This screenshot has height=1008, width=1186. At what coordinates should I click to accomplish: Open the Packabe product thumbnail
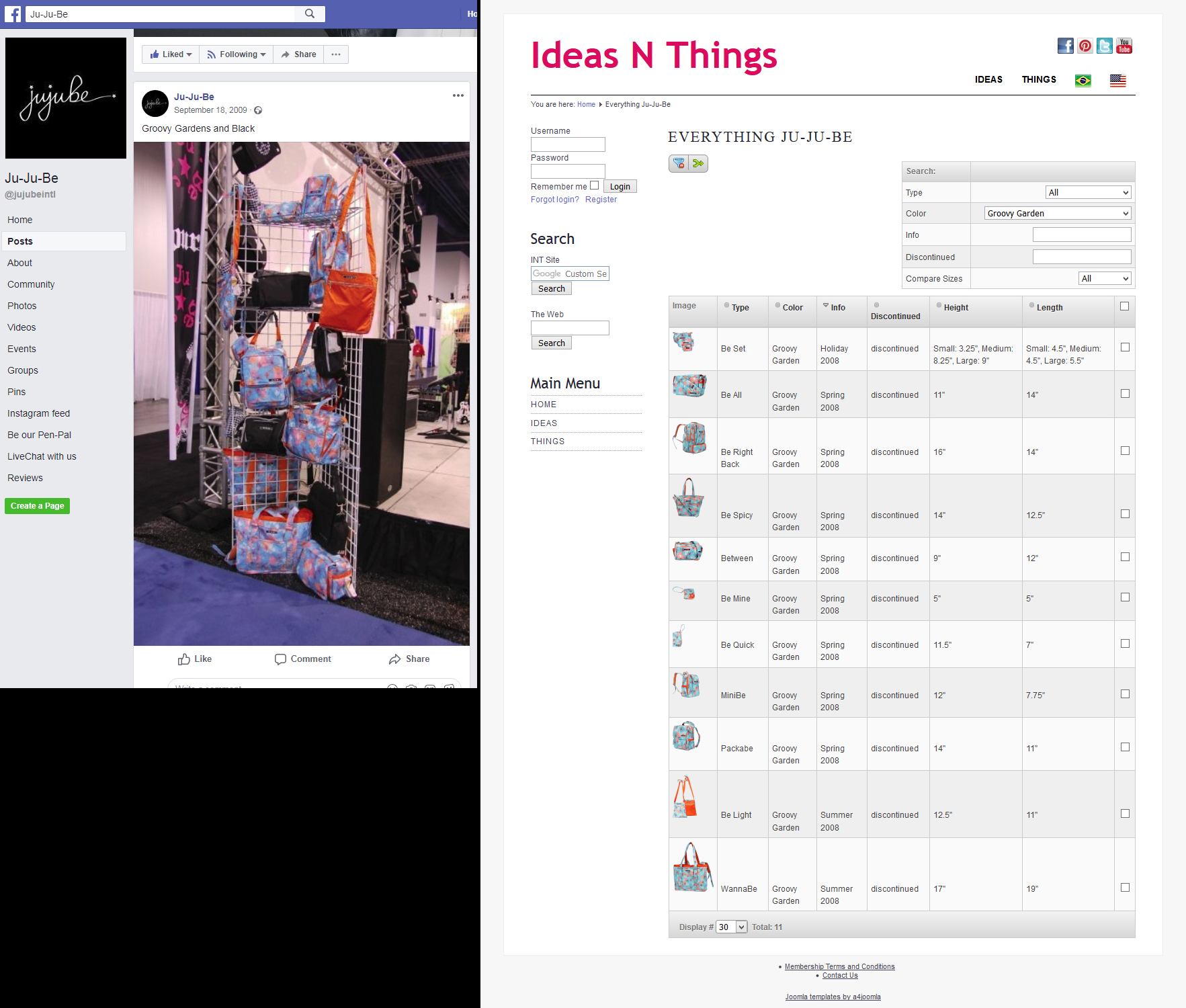pos(687,736)
